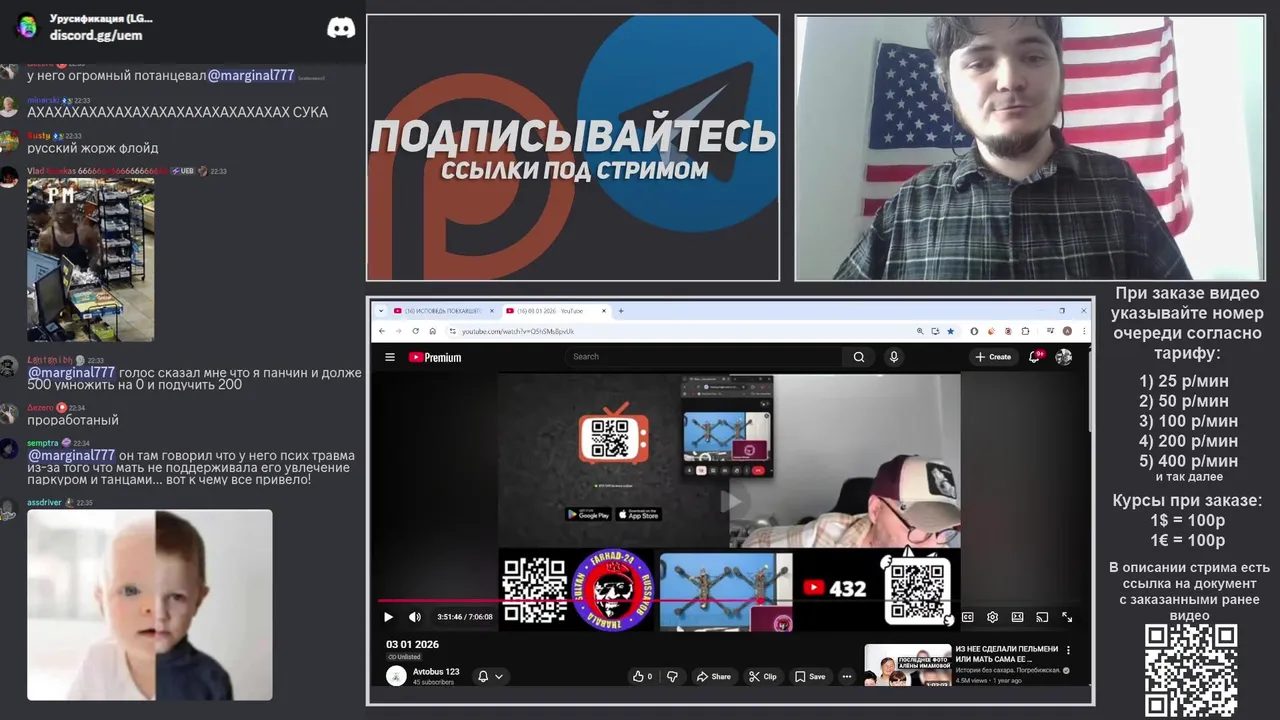The width and height of the screenshot is (1280, 720).
Task: Go to the YouTube Premium home logo
Action: click(x=435, y=357)
